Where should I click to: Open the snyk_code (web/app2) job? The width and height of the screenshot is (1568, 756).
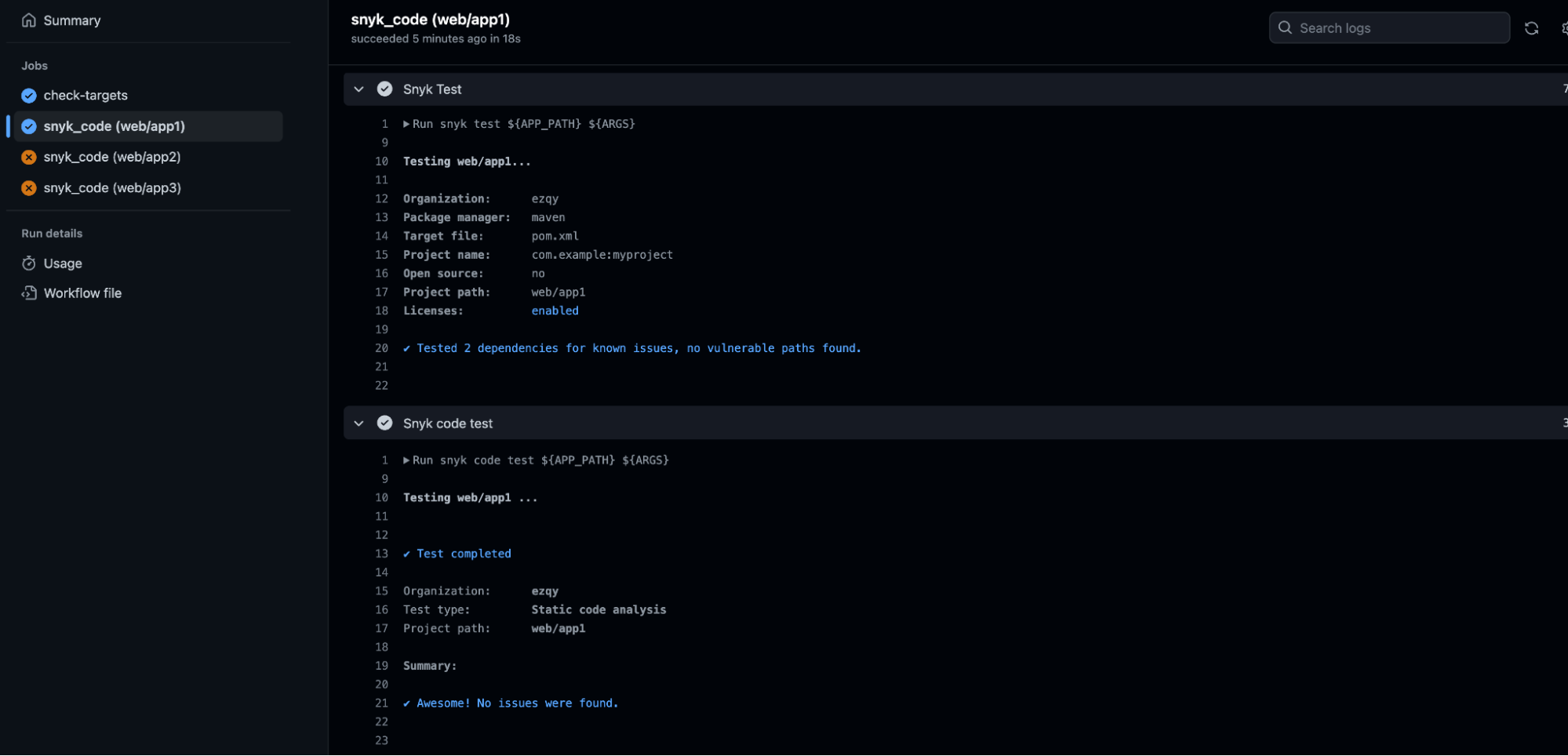coord(112,157)
